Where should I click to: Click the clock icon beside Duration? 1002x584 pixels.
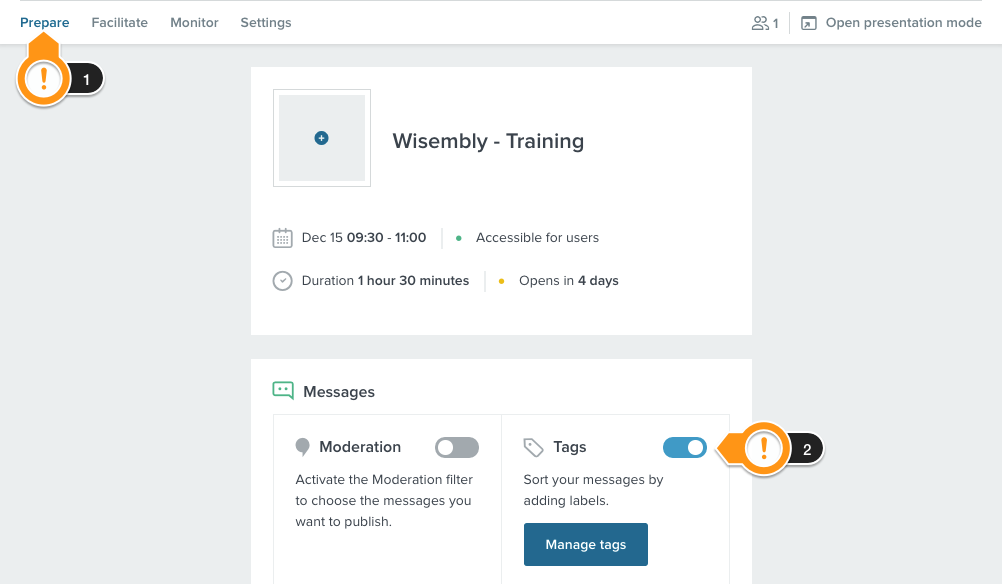(x=282, y=281)
